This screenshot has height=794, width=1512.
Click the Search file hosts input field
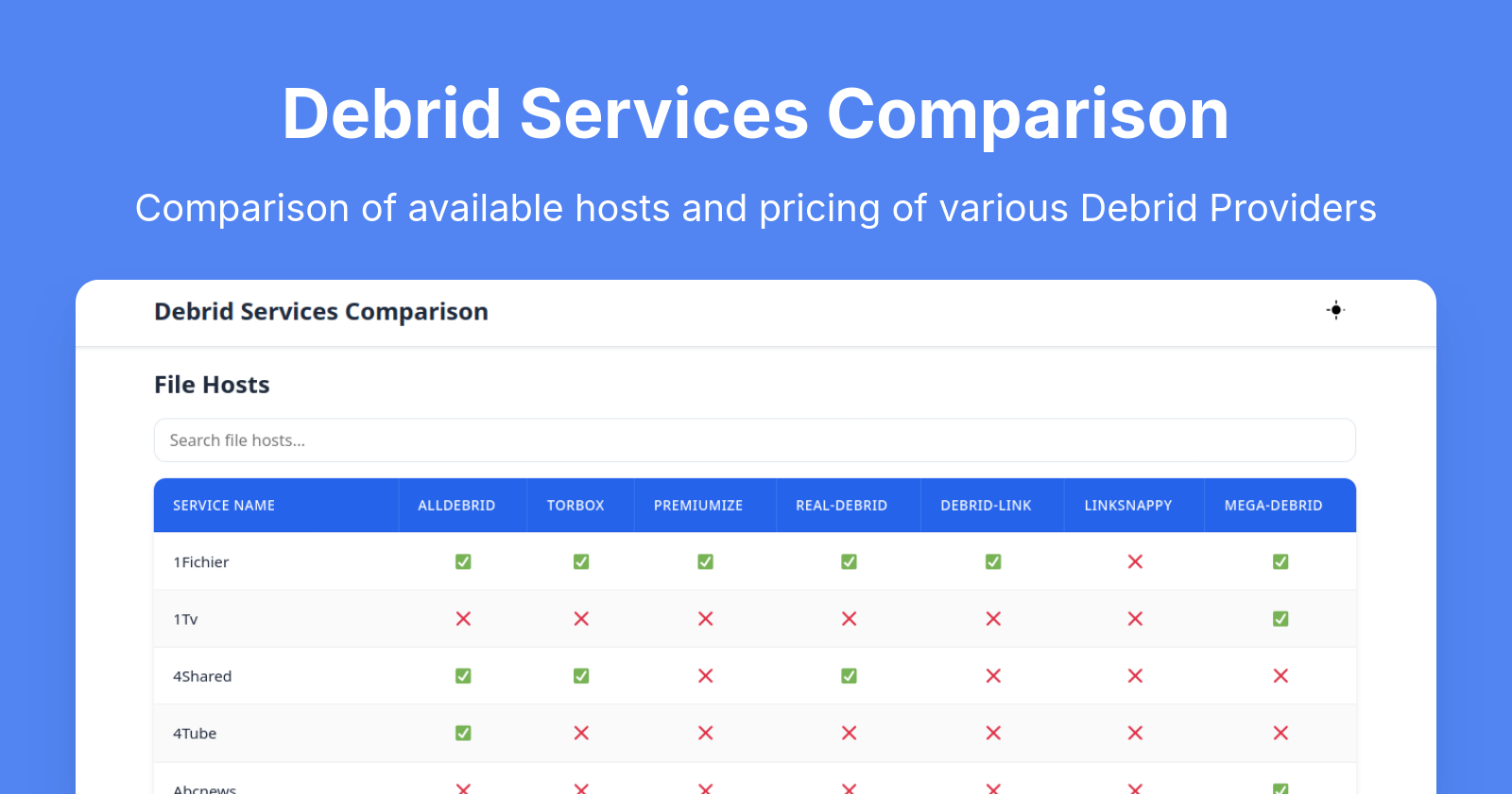click(755, 440)
